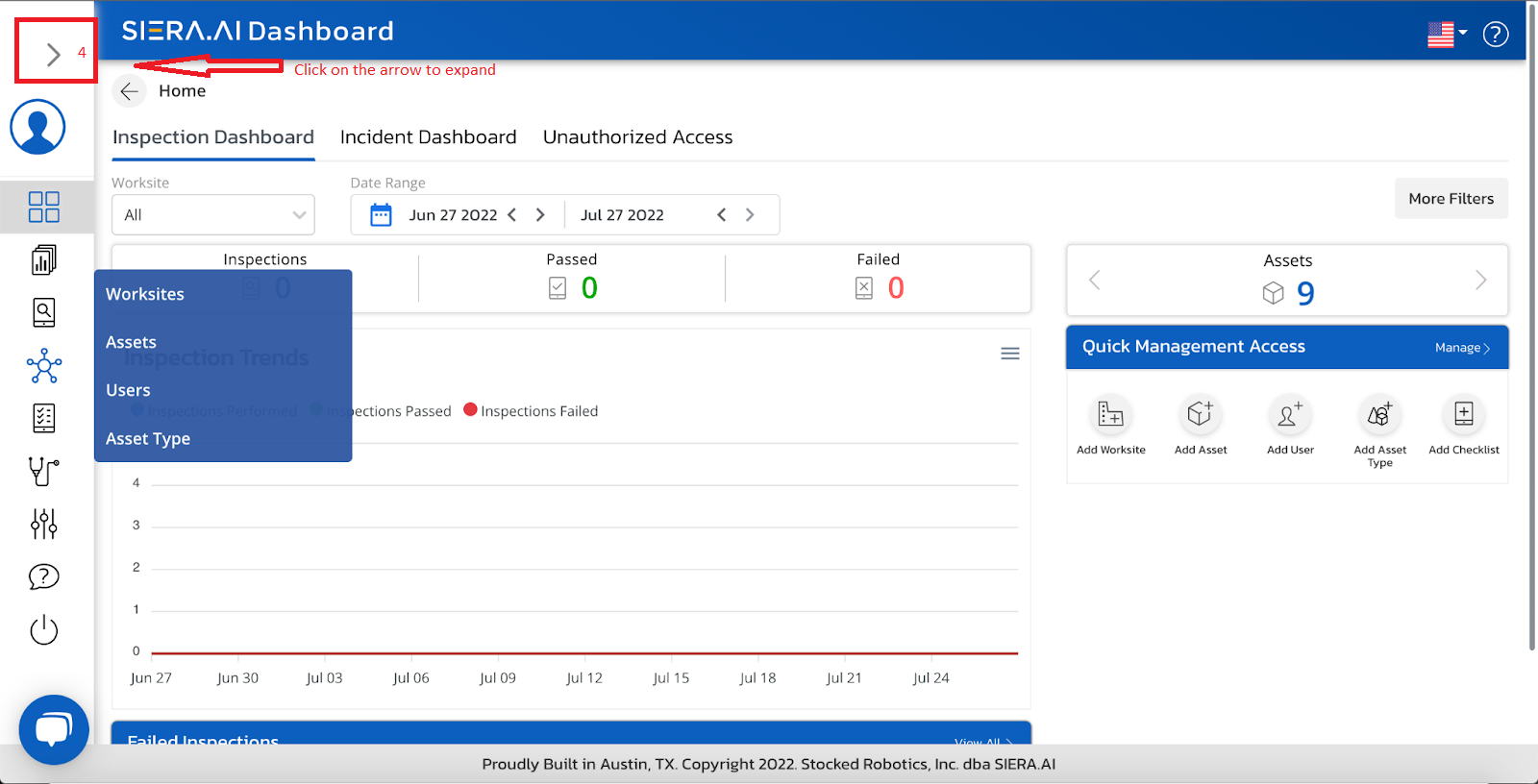1538x784 pixels.
Task: Open the Worksite dropdown
Action: point(213,215)
